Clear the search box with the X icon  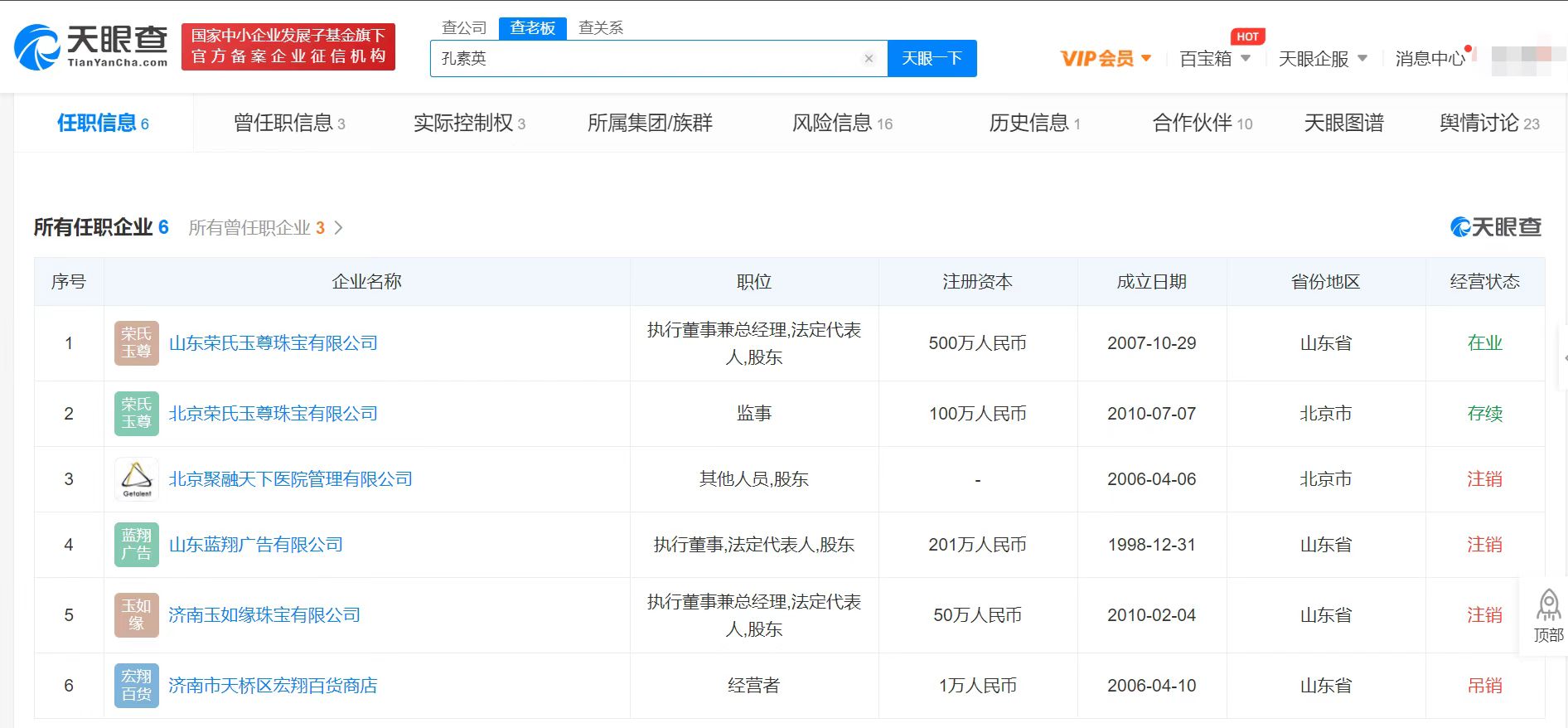coord(869,58)
